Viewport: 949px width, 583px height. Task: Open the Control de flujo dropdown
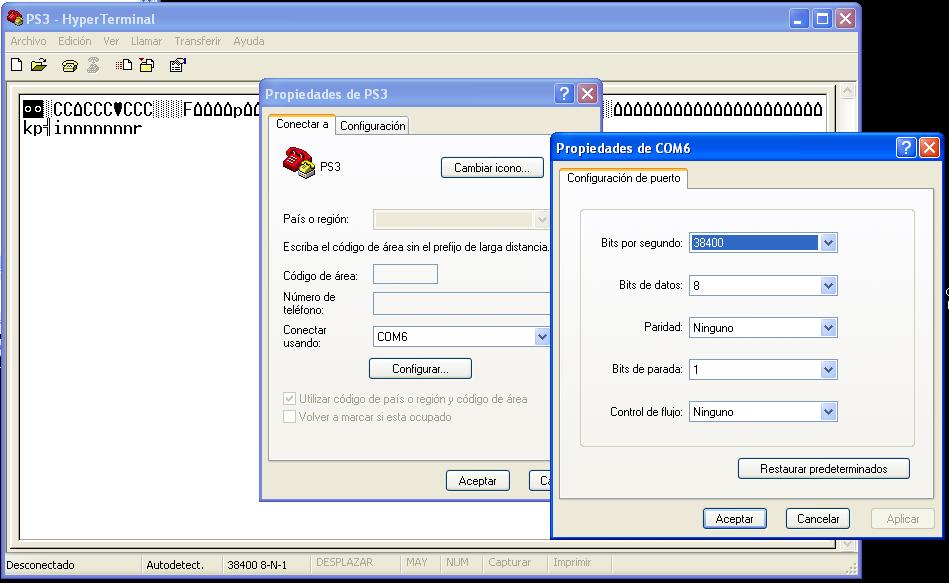pyautogui.click(x=828, y=412)
